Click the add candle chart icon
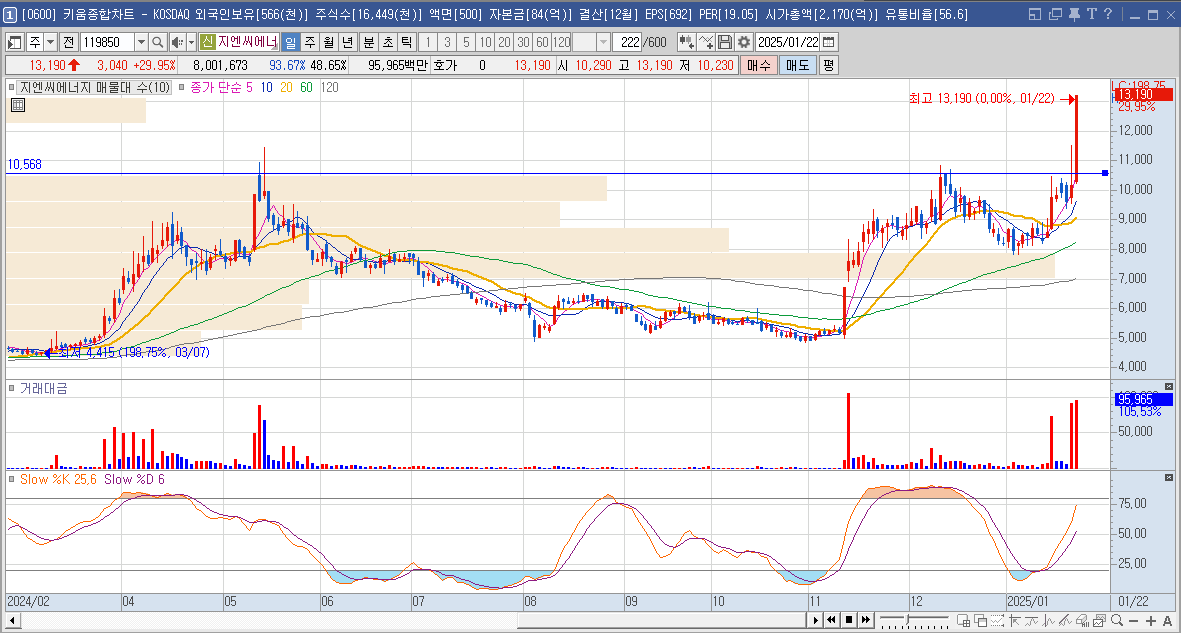1181x633 pixels. pyautogui.click(x=686, y=42)
